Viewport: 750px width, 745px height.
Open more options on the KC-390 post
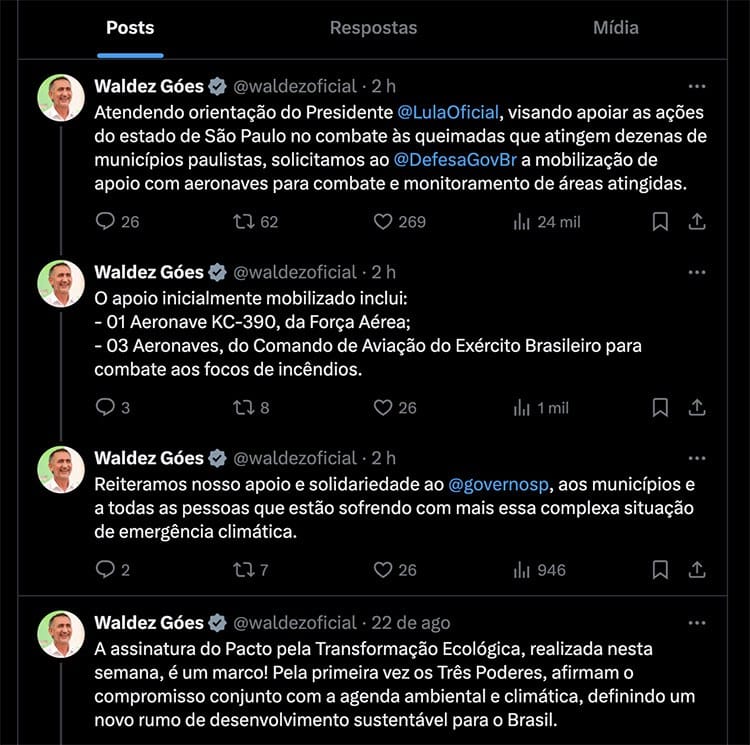pos(697,272)
